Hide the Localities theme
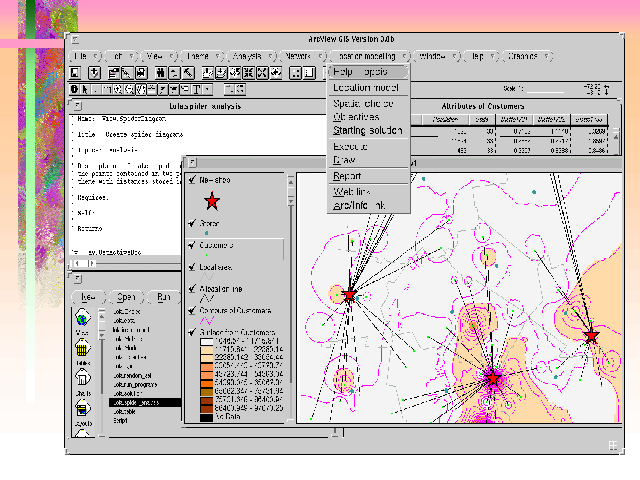 [x=192, y=267]
